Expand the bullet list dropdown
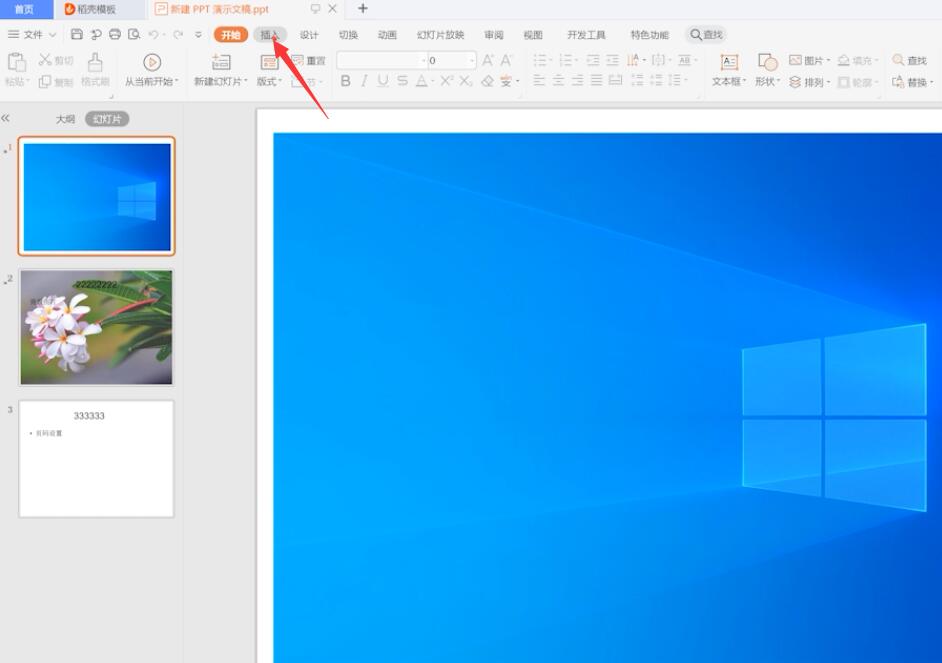Image resolution: width=942 pixels, height=663 pixels. point(550,60)
